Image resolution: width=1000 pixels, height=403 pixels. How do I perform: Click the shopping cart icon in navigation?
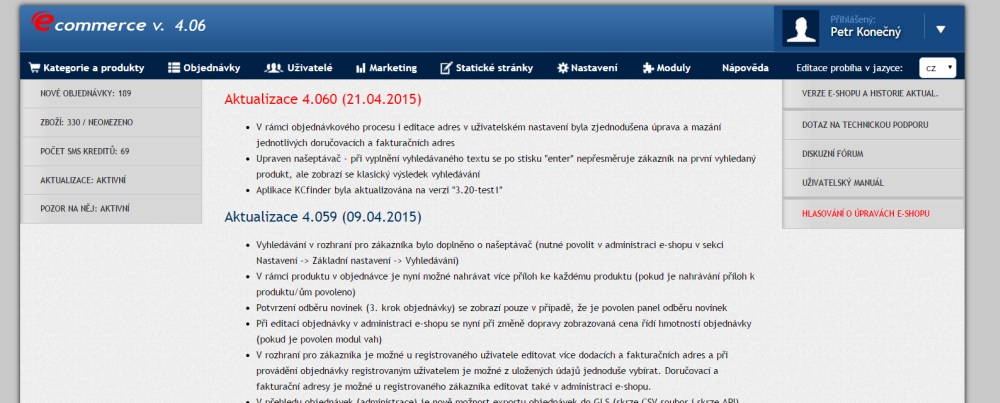tap(34, 68)
